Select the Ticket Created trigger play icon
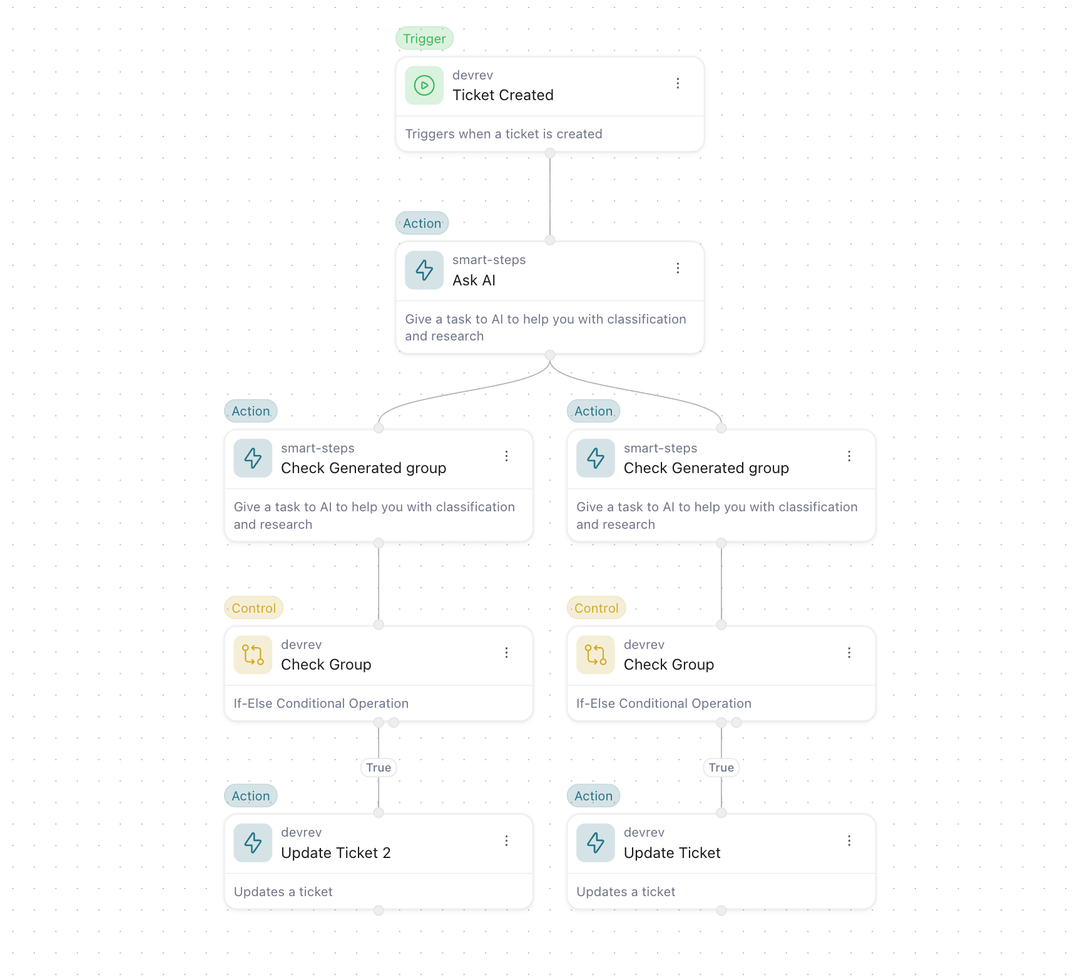The image size is (1080, 980). click(x=423, y=85)
